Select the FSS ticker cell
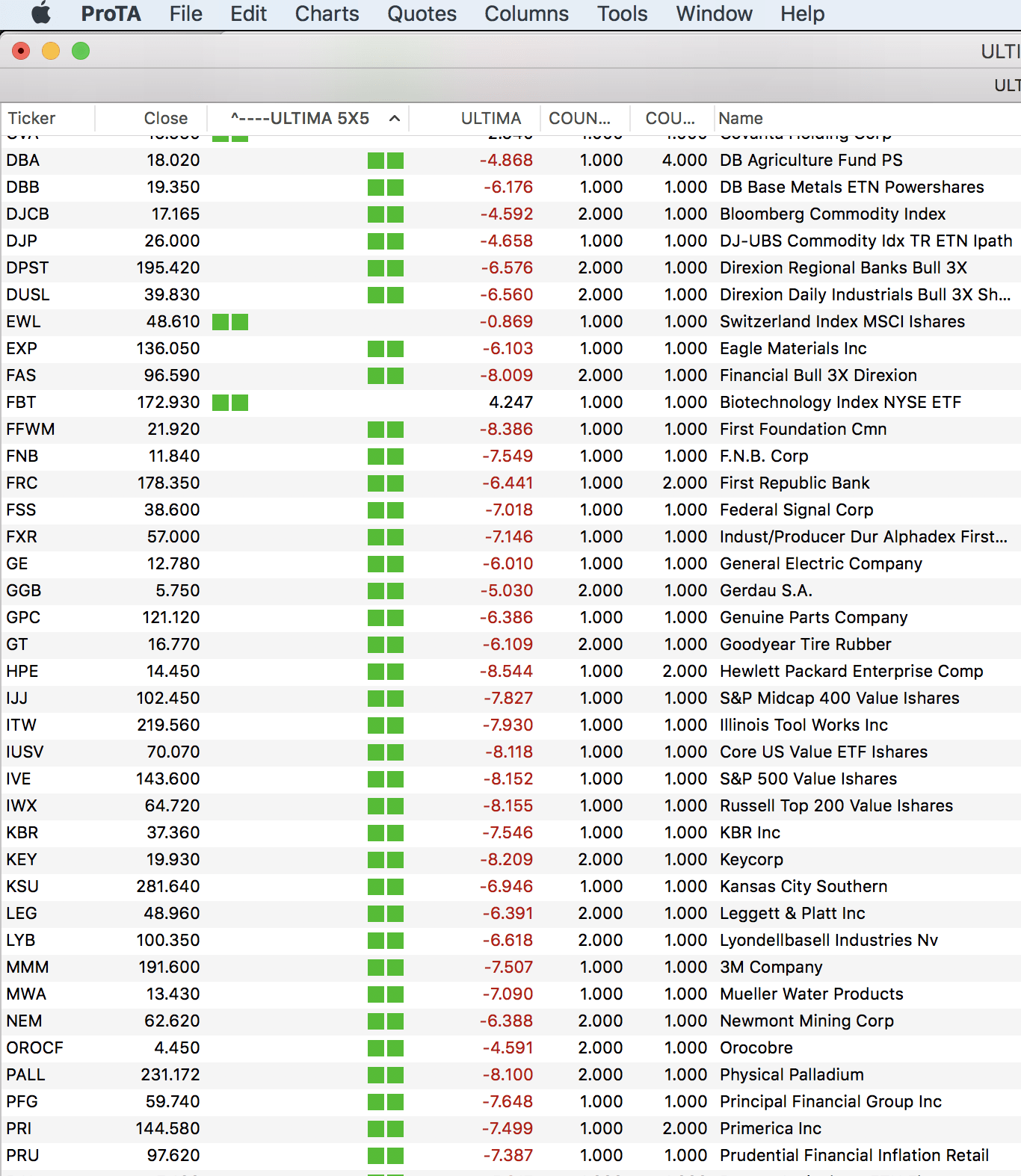This screenshot has width=1021, height=1176. pyautogui.click(x=21, y=510)
